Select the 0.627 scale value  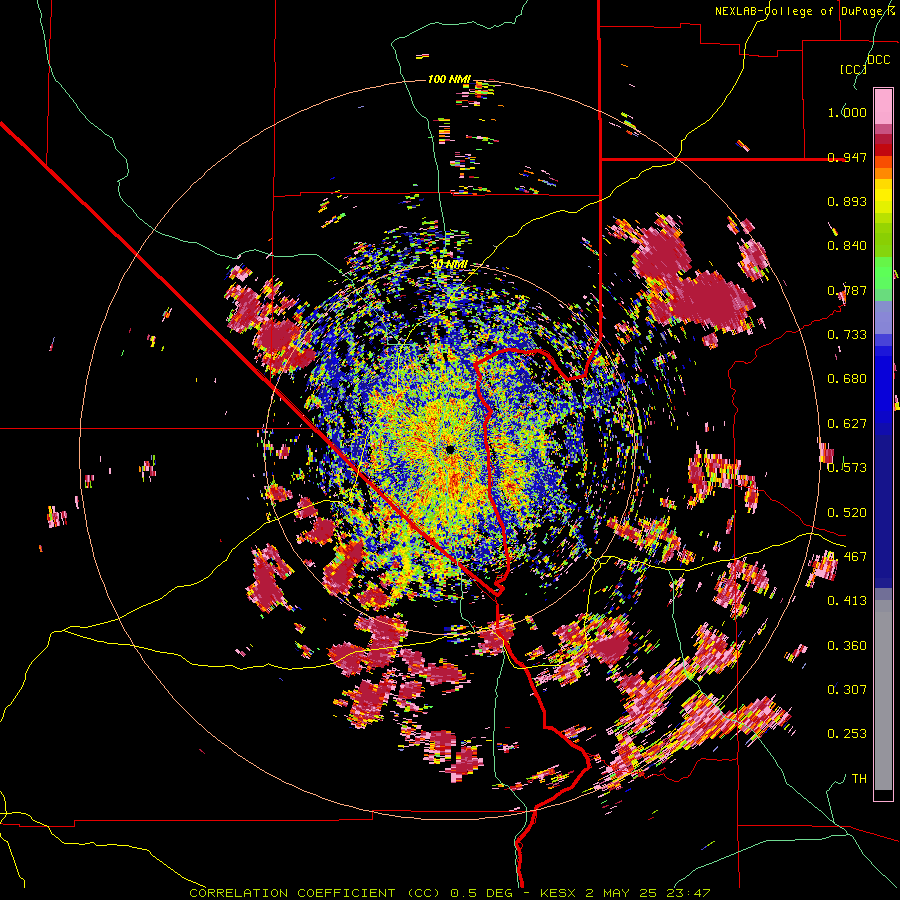pos(847,424)
